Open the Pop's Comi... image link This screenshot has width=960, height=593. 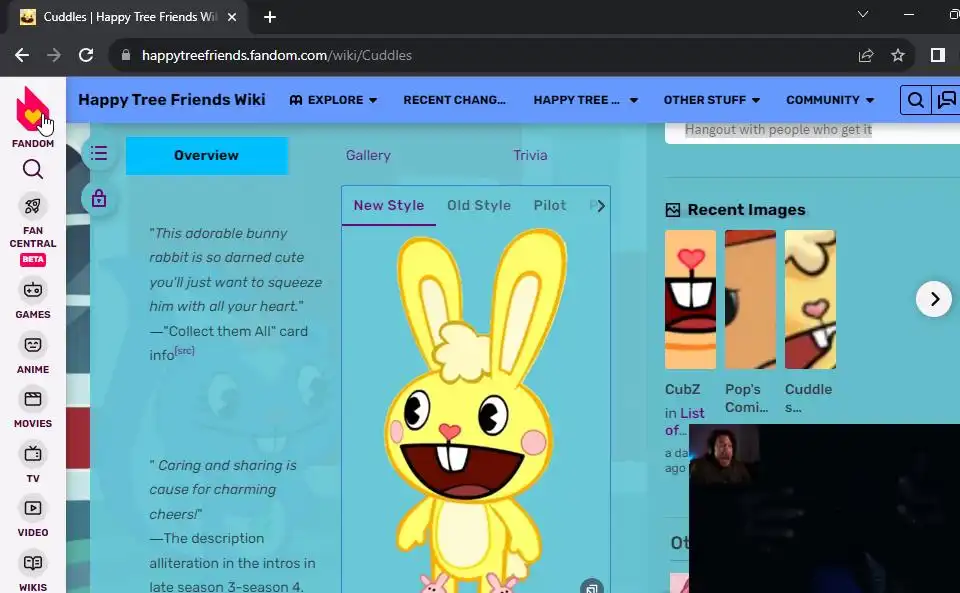pos(746,398)
